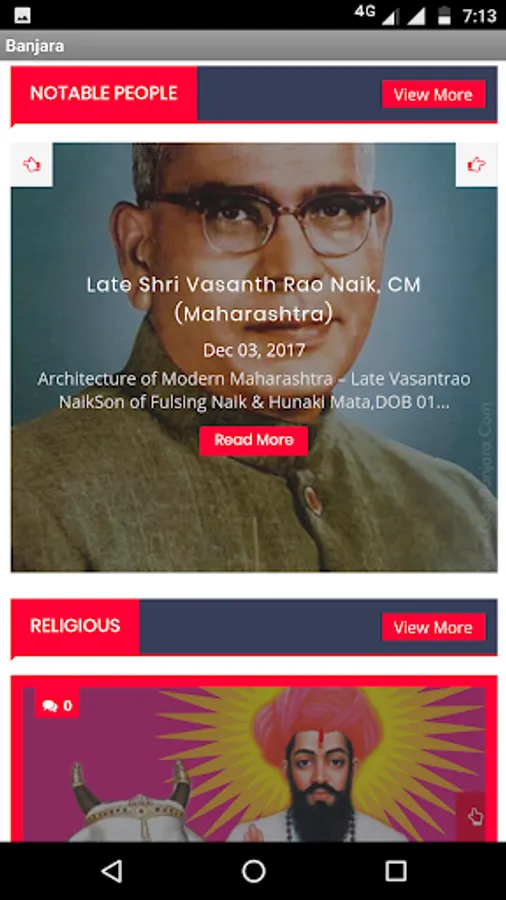The image size is (506, 900).
Task: Tap the Dec 03, 2017 post date
Action: pos(254,350)
